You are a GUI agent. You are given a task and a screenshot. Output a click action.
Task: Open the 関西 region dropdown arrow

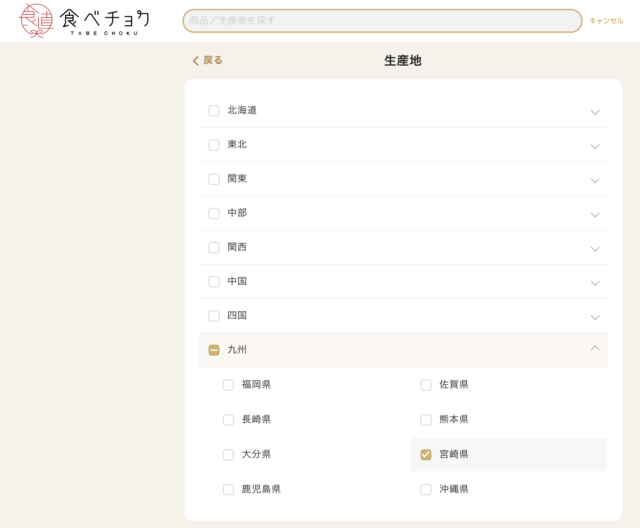click(595, 248)
